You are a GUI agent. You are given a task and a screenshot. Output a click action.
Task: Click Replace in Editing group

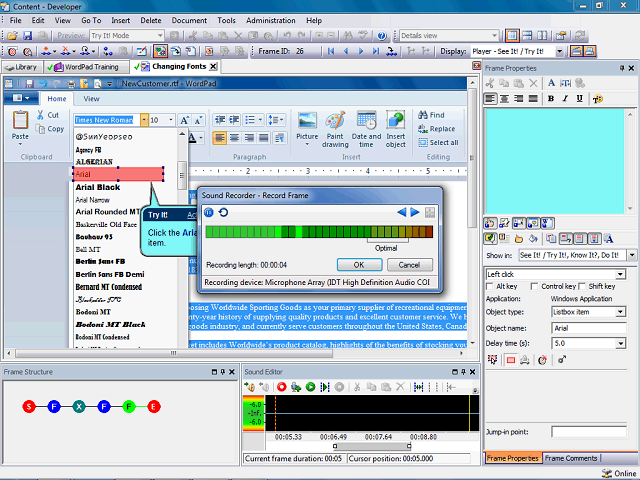tap(437, 129)
